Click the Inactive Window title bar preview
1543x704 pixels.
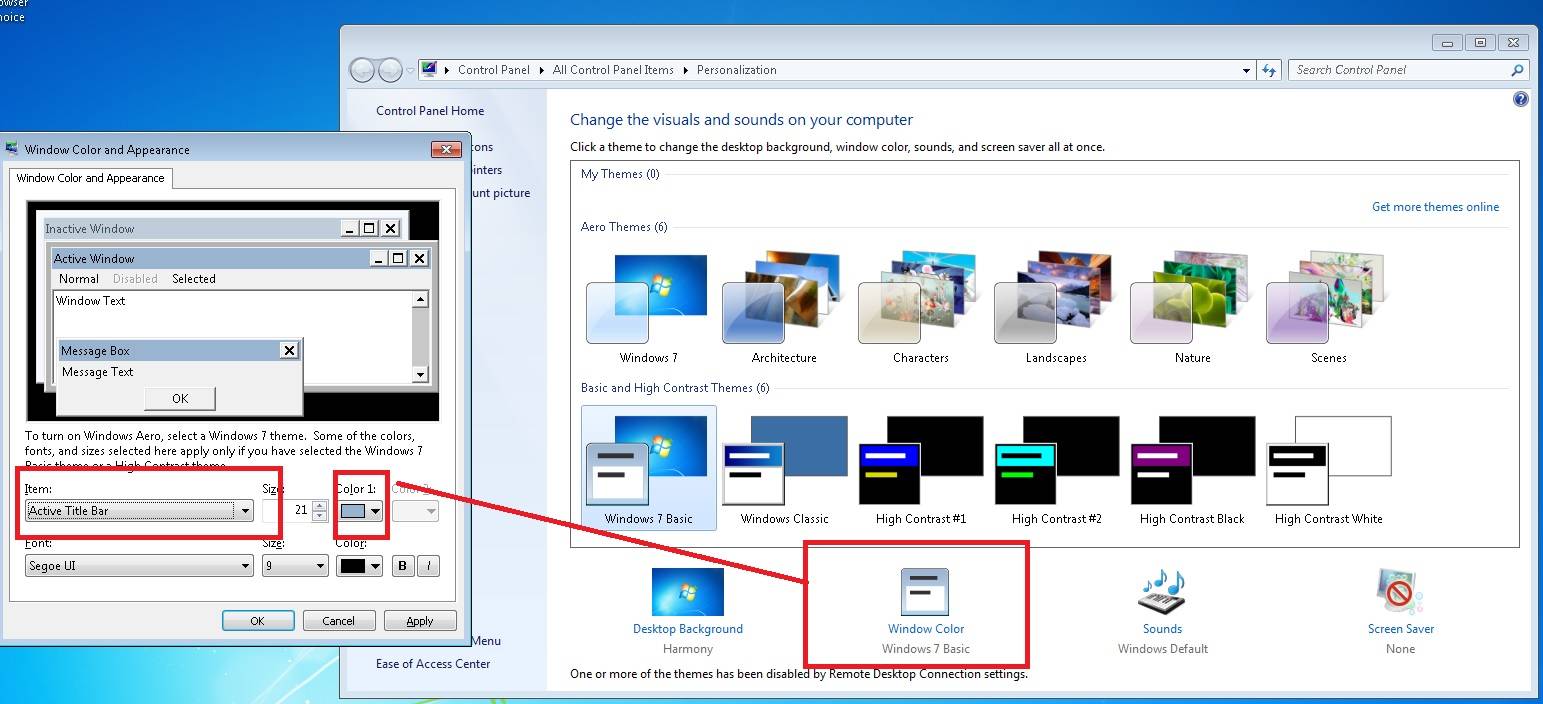click(222, 228)
